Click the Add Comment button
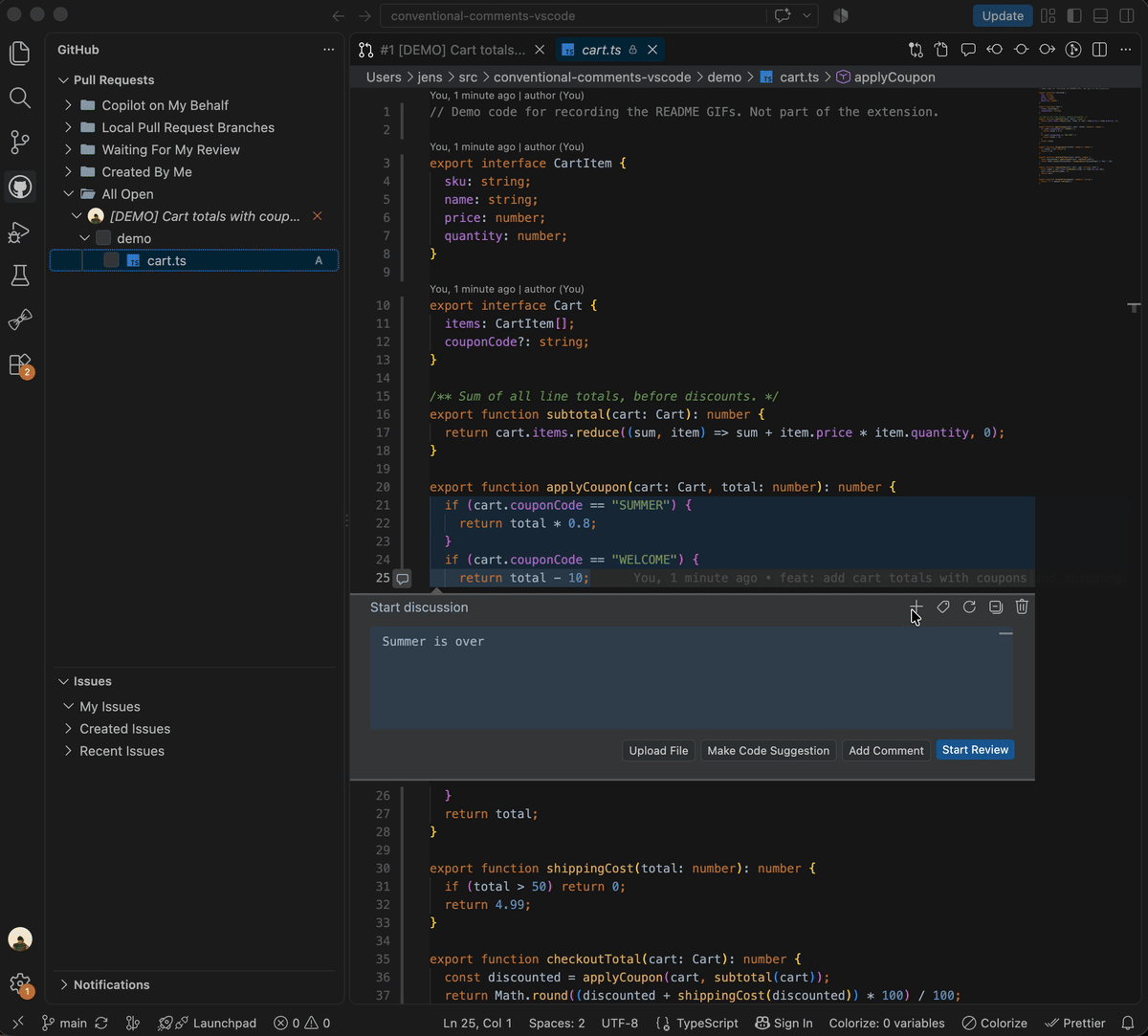 pos(886,751)
